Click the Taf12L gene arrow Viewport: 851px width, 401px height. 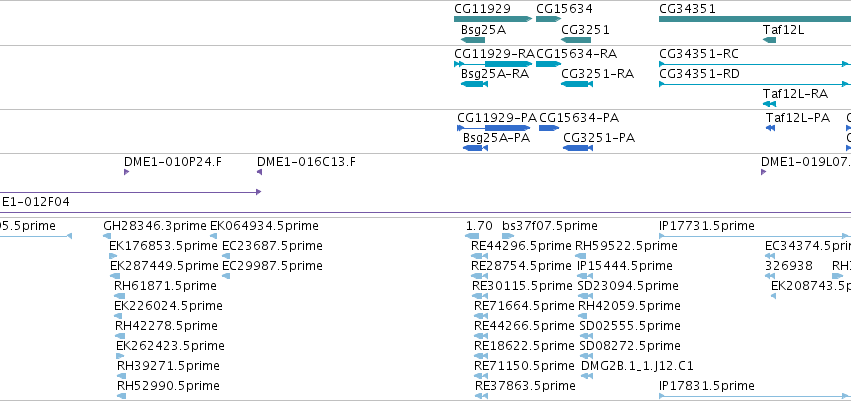[x=770, y=40]
